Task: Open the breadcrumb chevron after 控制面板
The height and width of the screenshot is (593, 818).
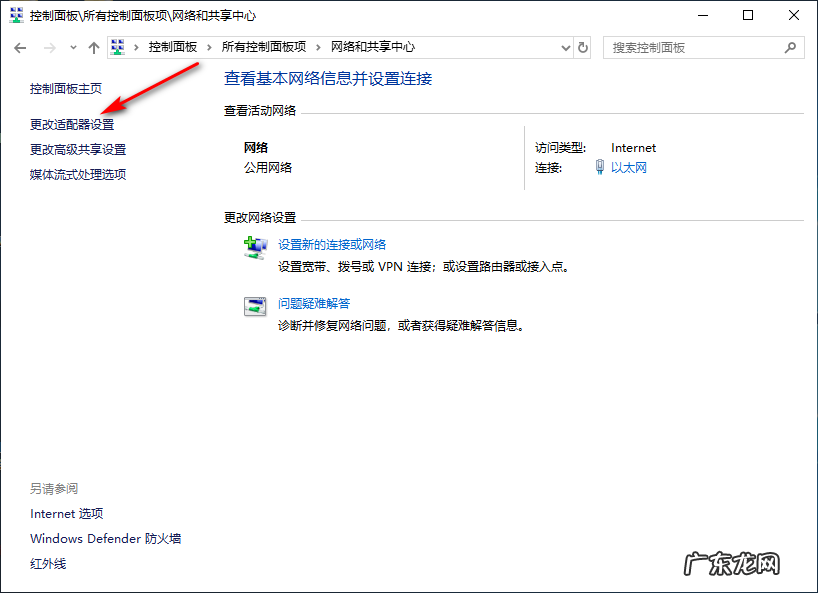Action: coord(209,46)
